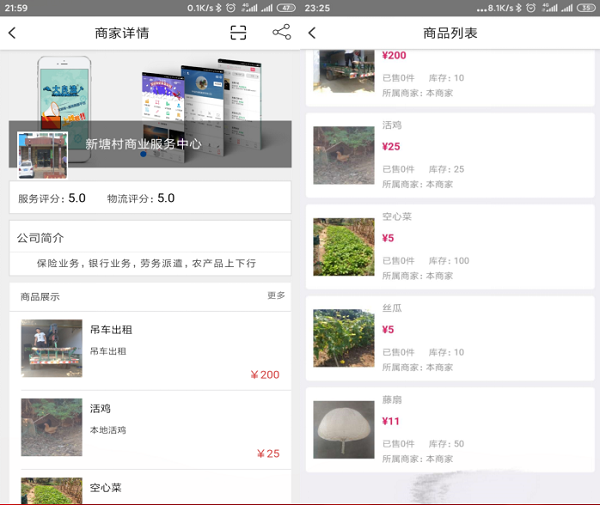Open the QR scan icon
This screenshot has width=600, height=505.
coord(238,33)
